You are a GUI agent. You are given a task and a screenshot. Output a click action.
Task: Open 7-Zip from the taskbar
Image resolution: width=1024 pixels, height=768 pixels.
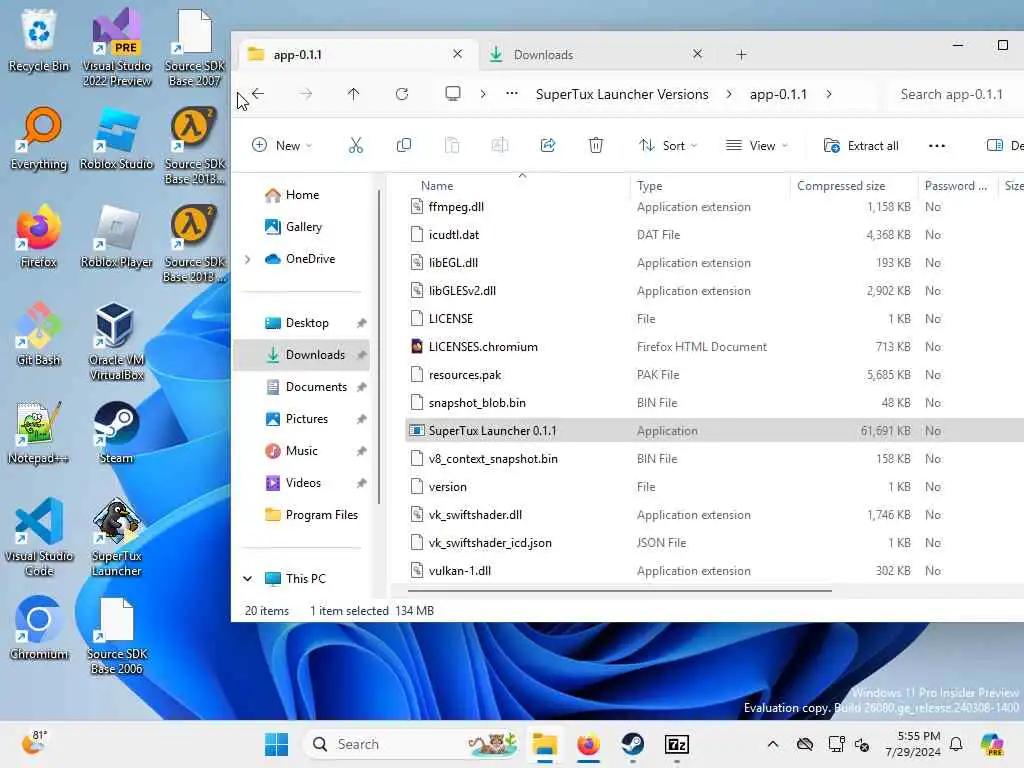[677, 744]
